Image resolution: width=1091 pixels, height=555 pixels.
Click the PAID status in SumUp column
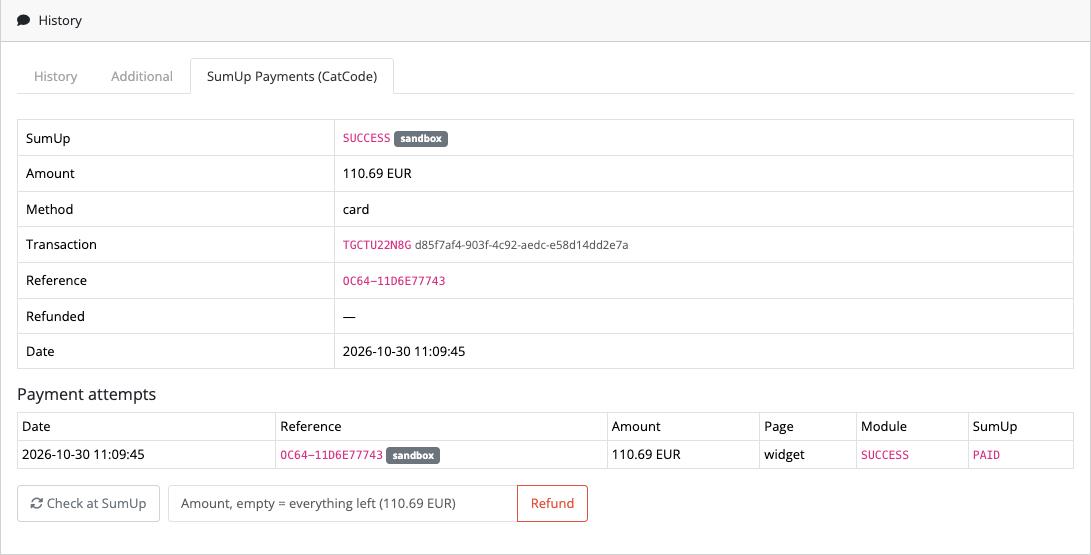986,455
